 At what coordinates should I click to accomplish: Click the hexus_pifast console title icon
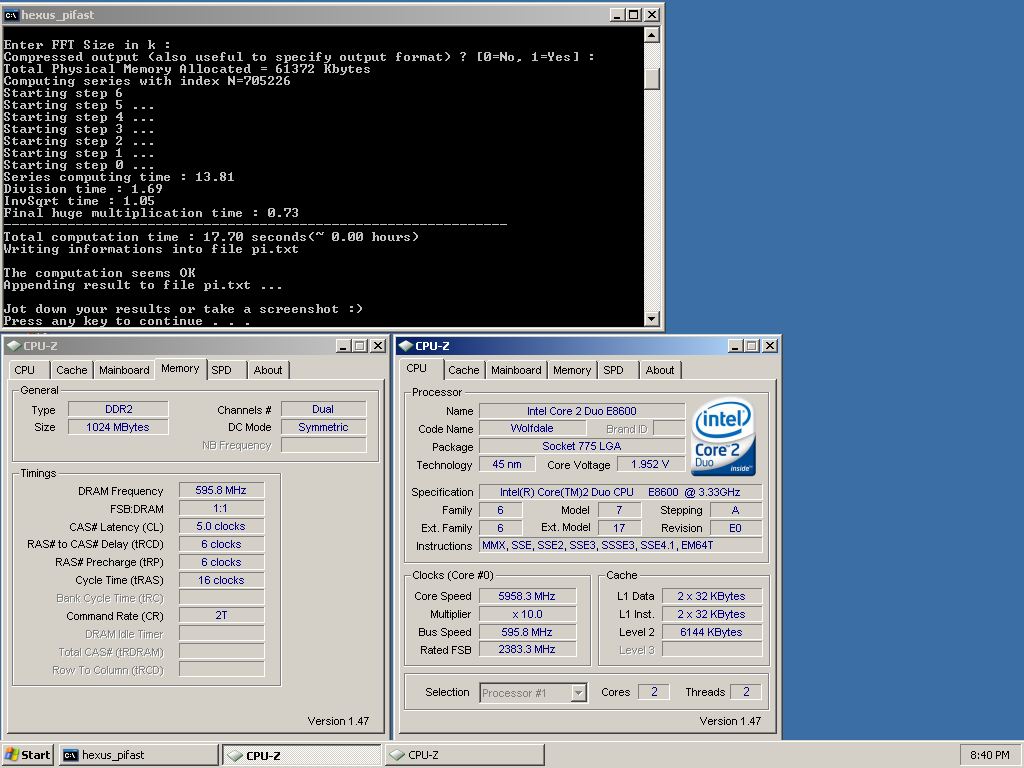click(11, 14)
